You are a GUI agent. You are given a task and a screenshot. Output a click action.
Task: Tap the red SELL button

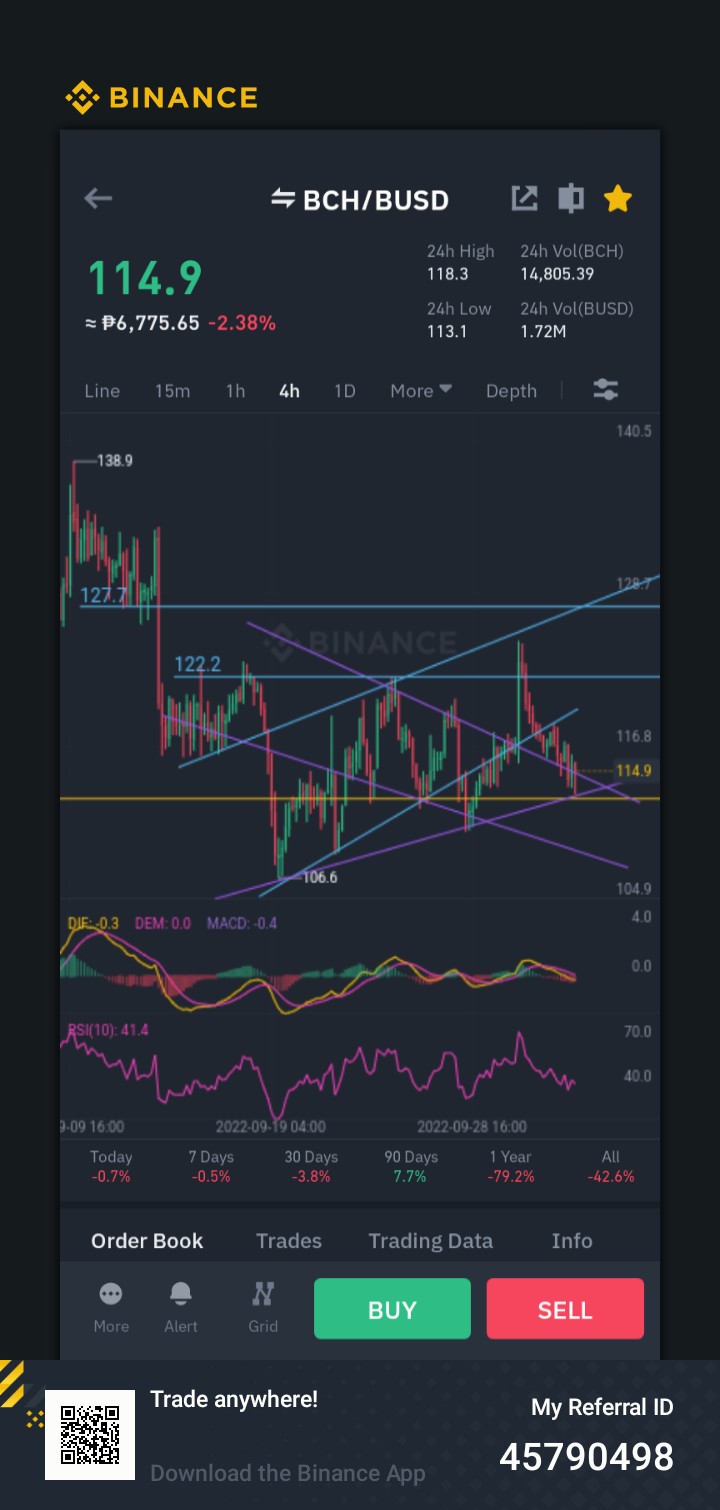(x=565, y=1309)
